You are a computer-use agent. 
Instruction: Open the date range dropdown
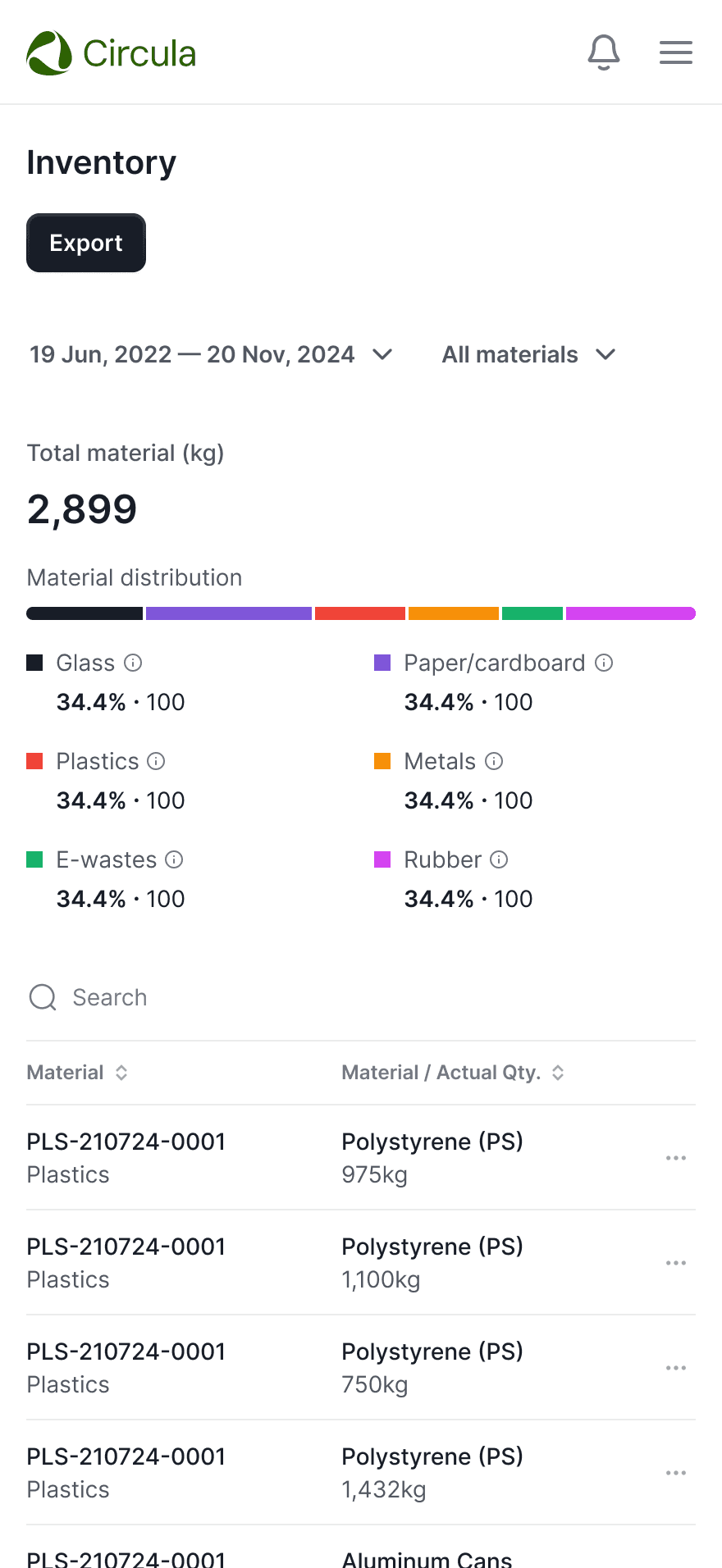[212, 354]
